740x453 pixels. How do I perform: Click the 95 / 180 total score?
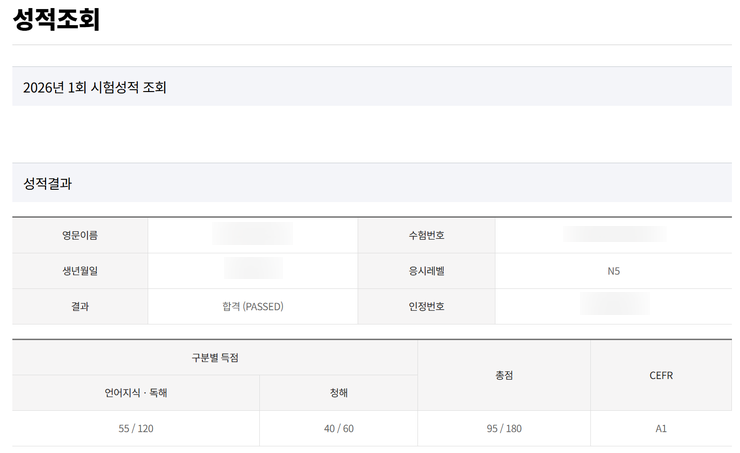(504, 428)
